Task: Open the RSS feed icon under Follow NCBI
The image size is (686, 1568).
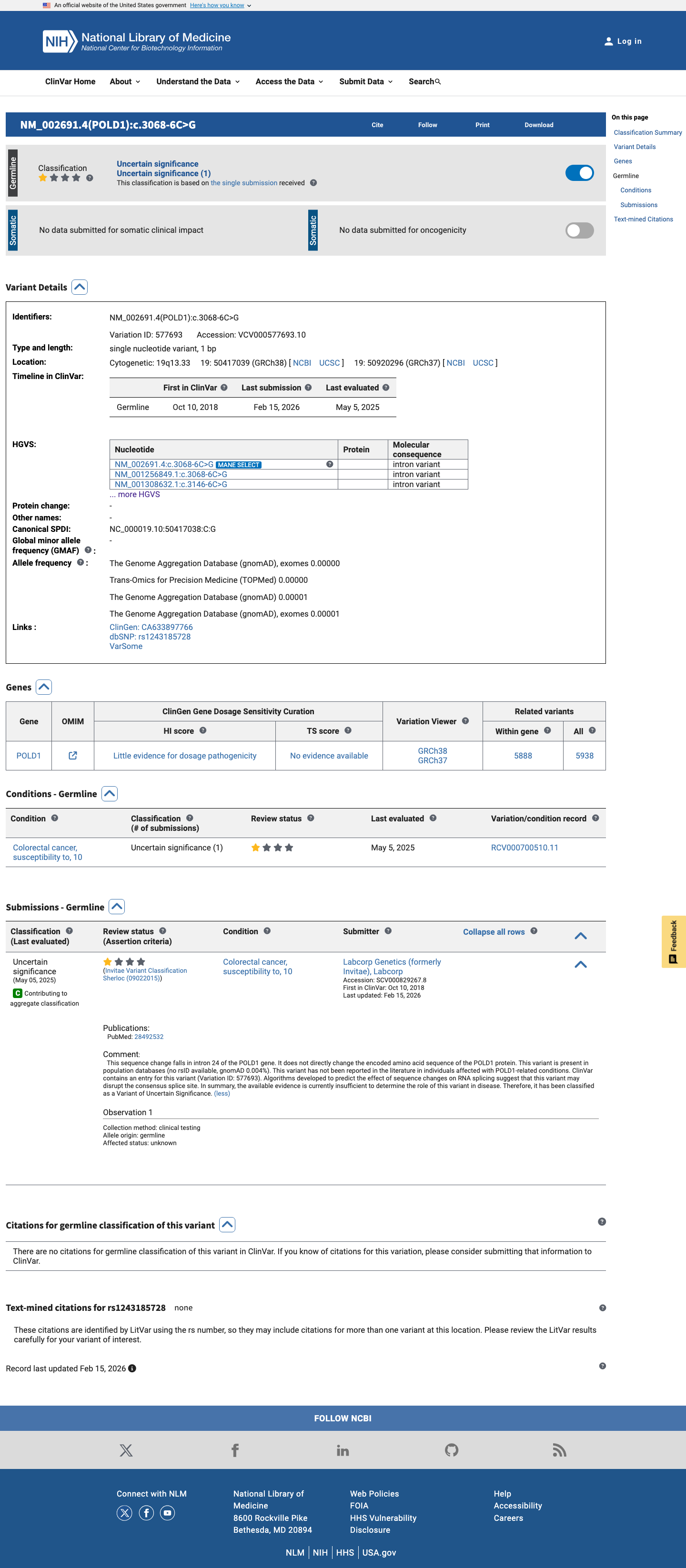Action: pos(559,1450)
